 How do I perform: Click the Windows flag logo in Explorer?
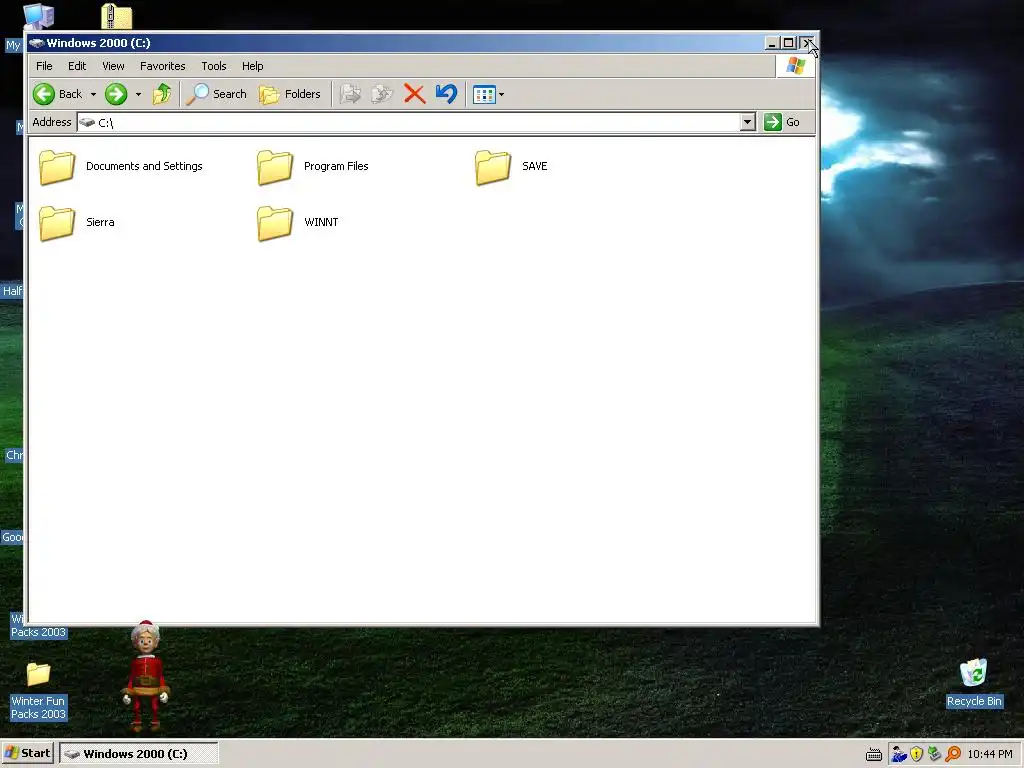[x=795, y=66]
